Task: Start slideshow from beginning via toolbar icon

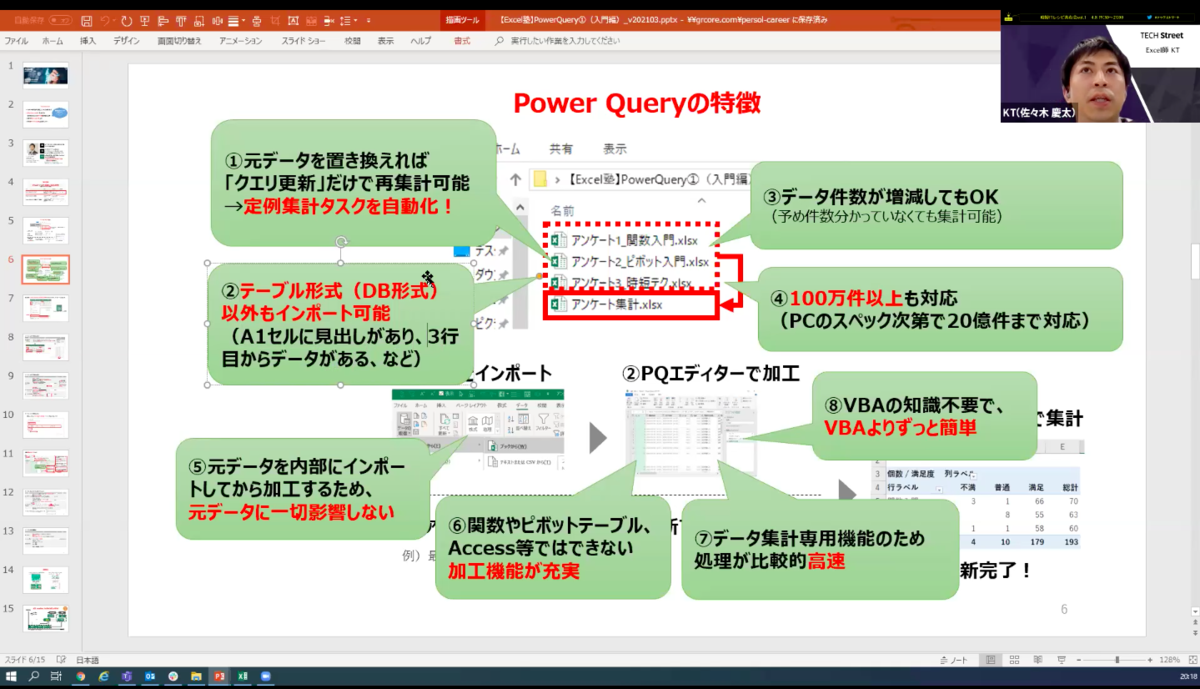Action: [147, 20]
